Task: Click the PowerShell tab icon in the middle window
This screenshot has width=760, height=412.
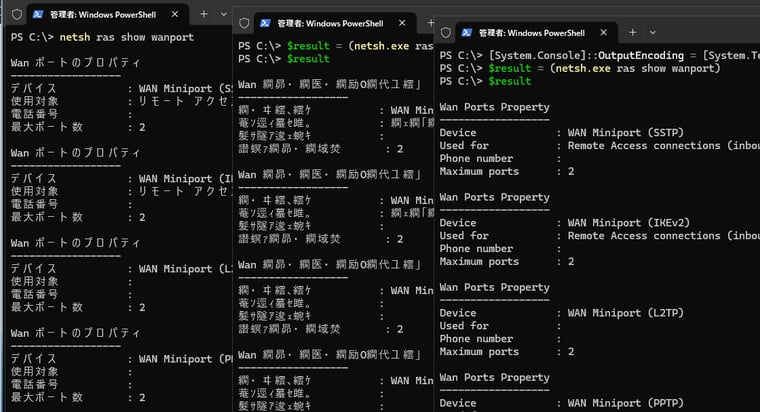Action: coord(265,23)
